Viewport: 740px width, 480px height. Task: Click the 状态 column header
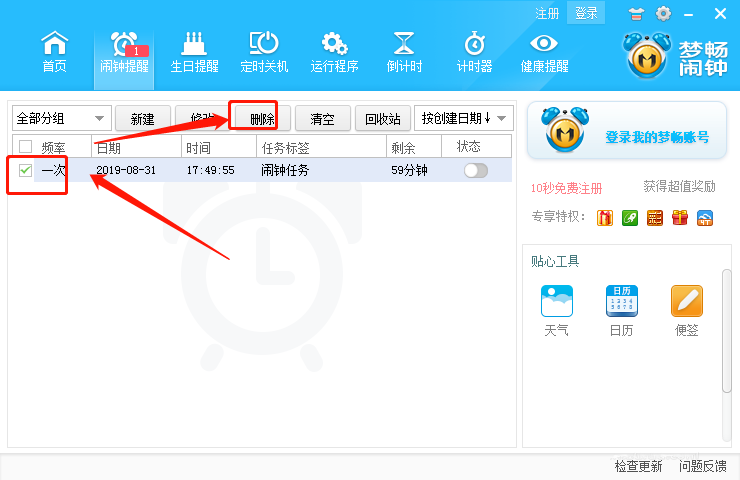tap(476, 147)
